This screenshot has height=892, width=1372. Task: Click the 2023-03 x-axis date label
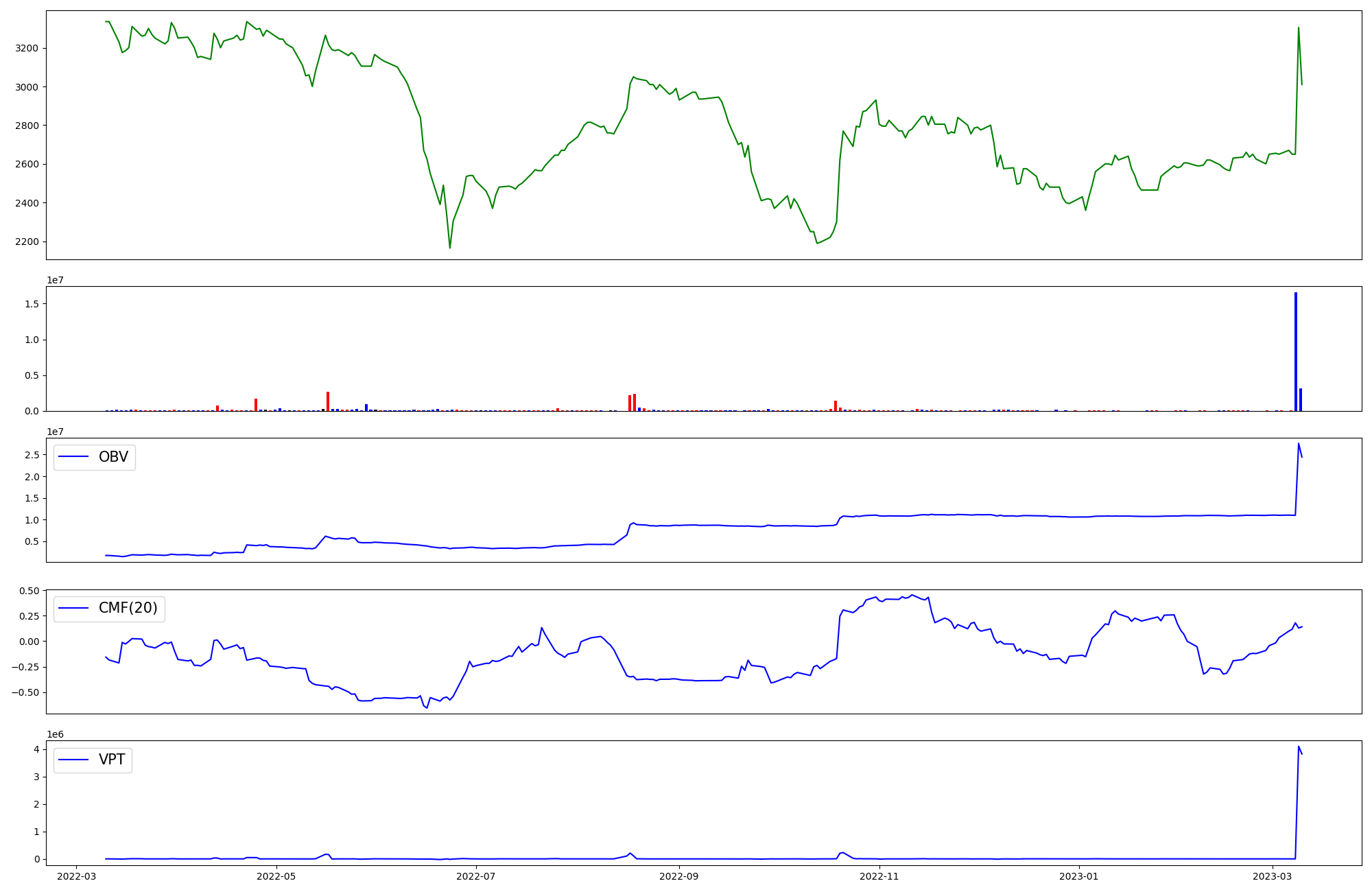pyautogui.click(x=1273, y=876)
